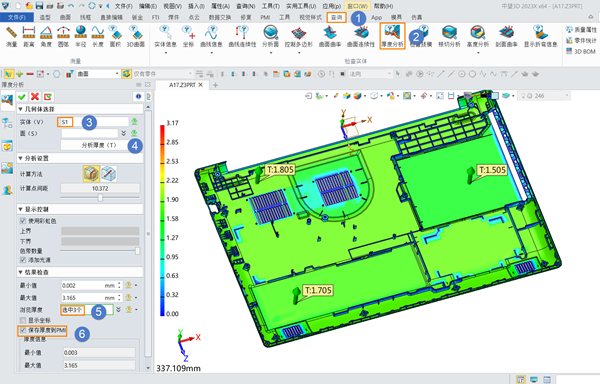Viewport: 600px width, 384px height.
Task: Open the 距离 distance measurement tool
Action: (29, 36)
